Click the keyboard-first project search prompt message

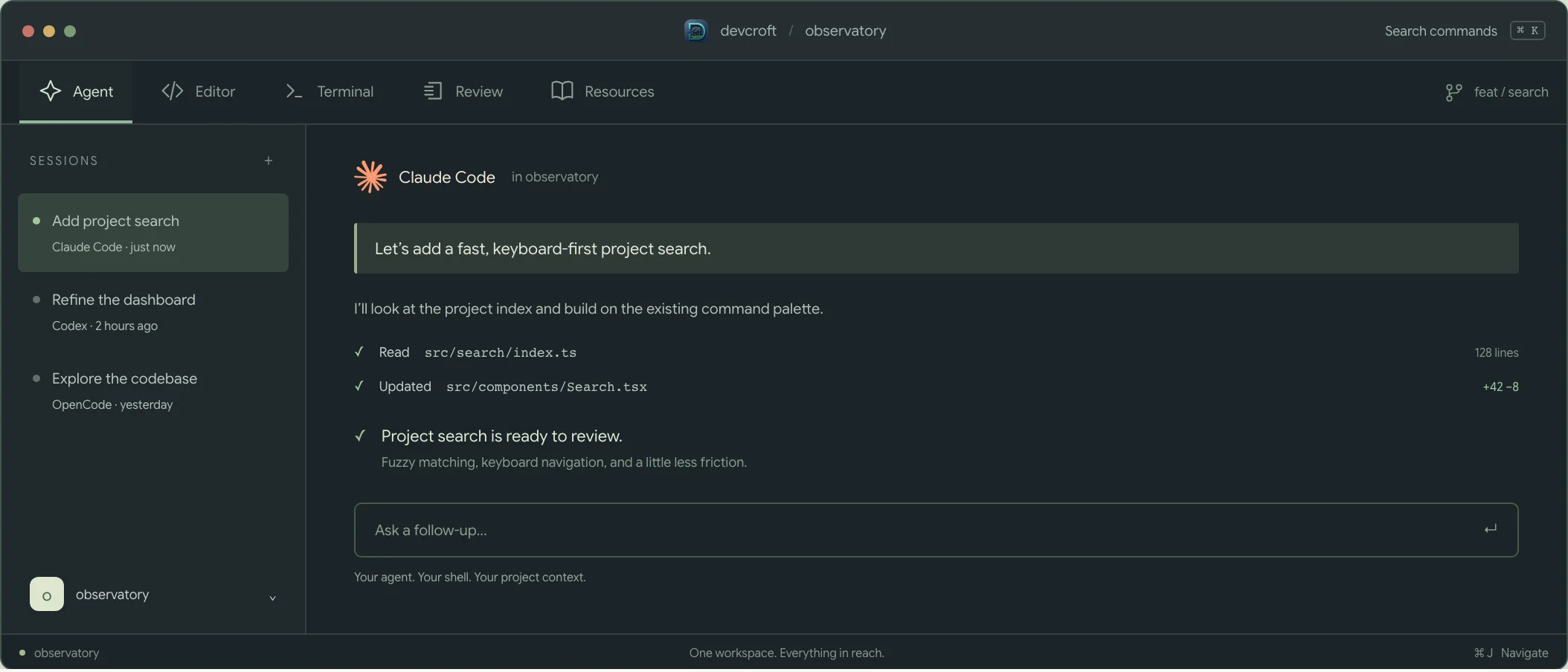[x=936, y=248]
